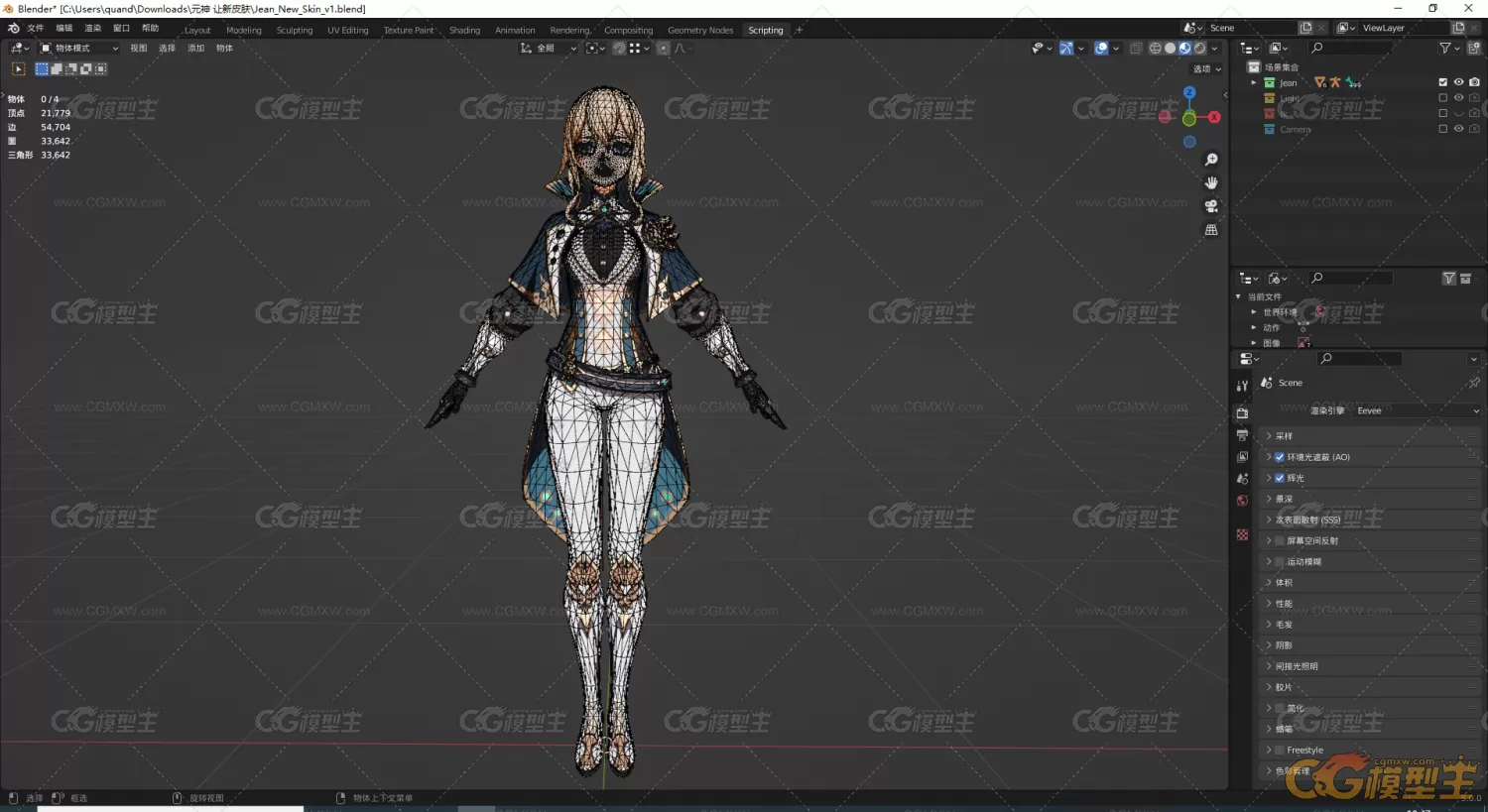Open the Scene properties tab icon
This screenshot has width=1488, height=812.
coord(1242,479)
